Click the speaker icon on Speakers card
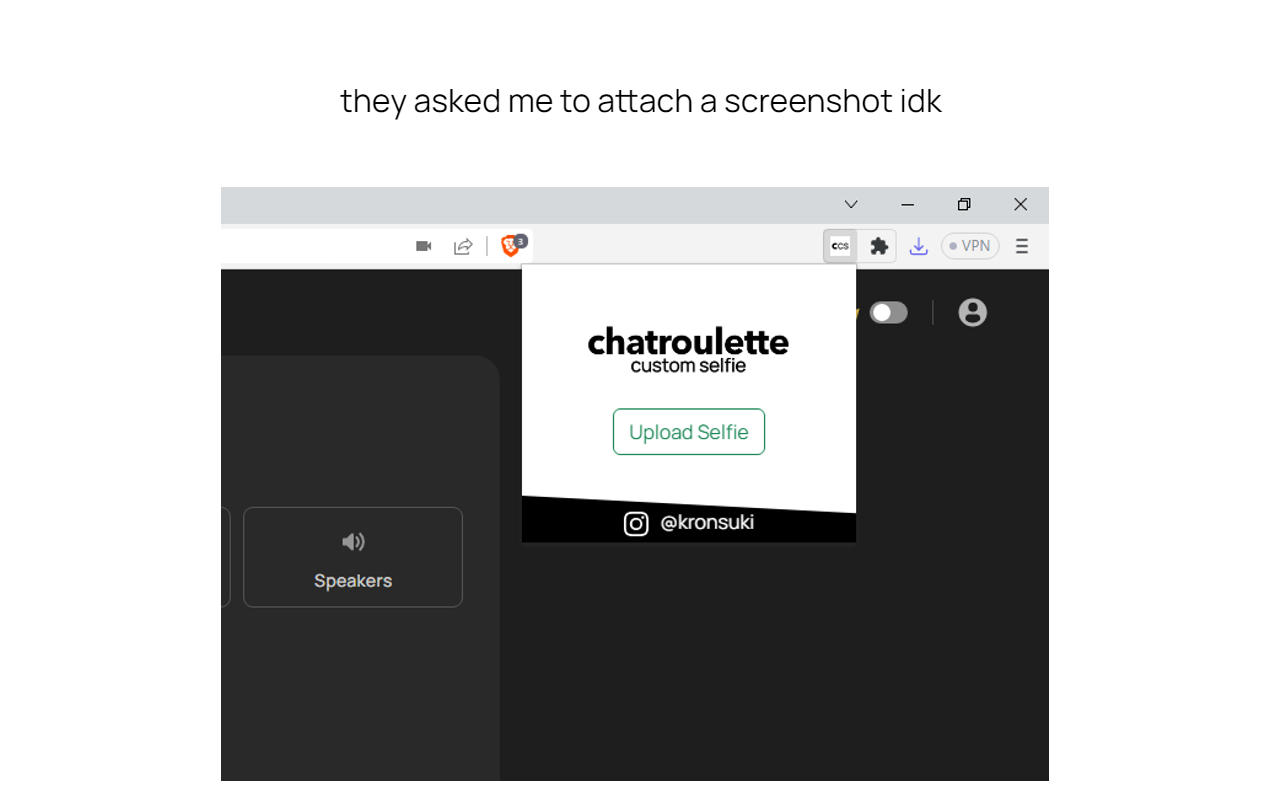This screenshot has height=800, width=1280. pyautogui.click(x=353, y=541)
